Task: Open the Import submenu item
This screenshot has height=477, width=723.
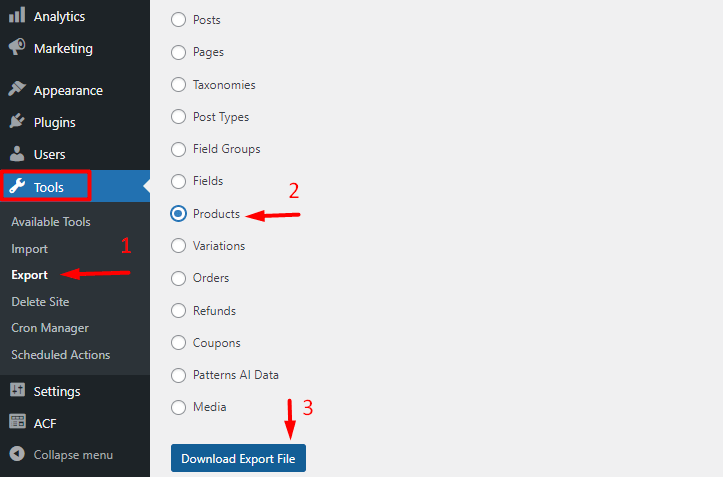Action: (29, 249)
